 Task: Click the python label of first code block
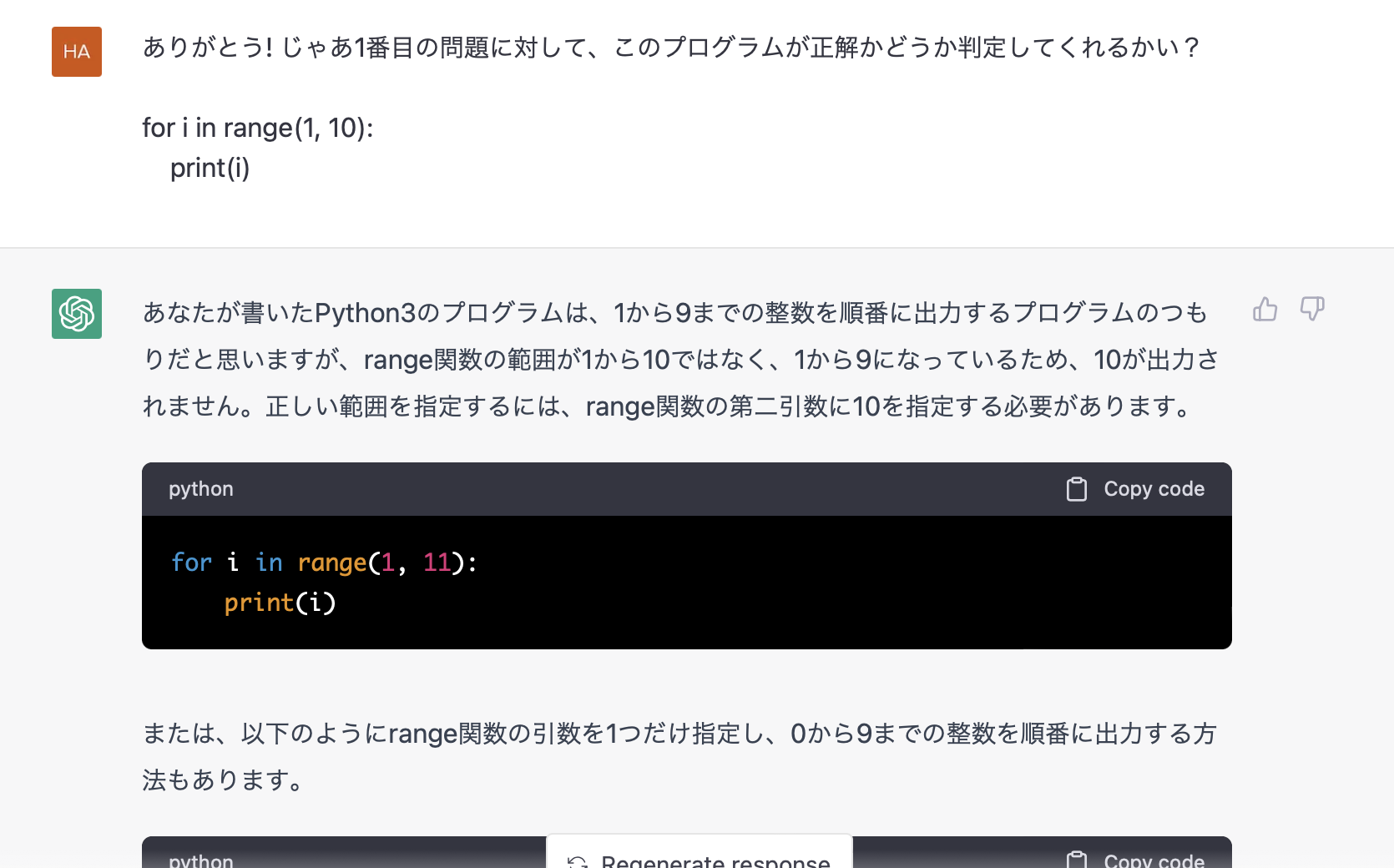(201, 489)
